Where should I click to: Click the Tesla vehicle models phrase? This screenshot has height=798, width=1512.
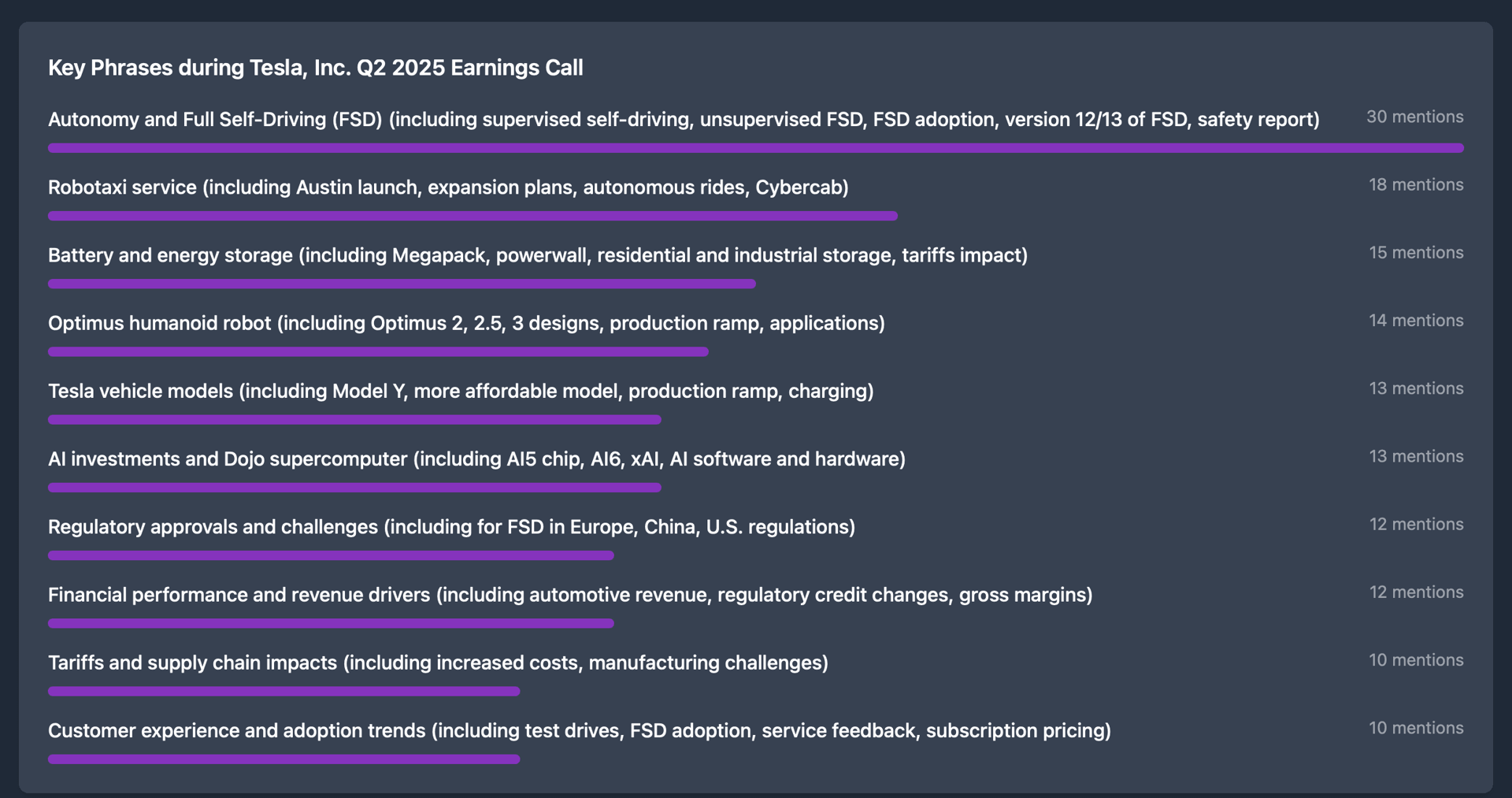[461, 391]
